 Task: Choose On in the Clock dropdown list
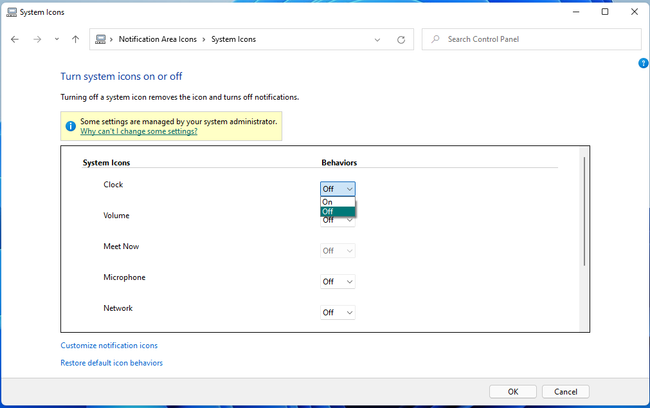(337, 202)
